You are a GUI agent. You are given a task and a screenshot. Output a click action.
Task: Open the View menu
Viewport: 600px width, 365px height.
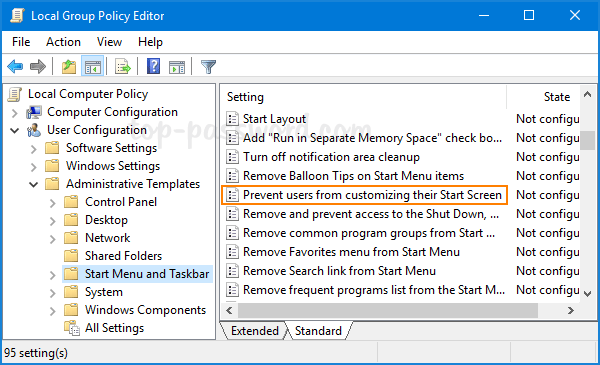click(109, 42)
